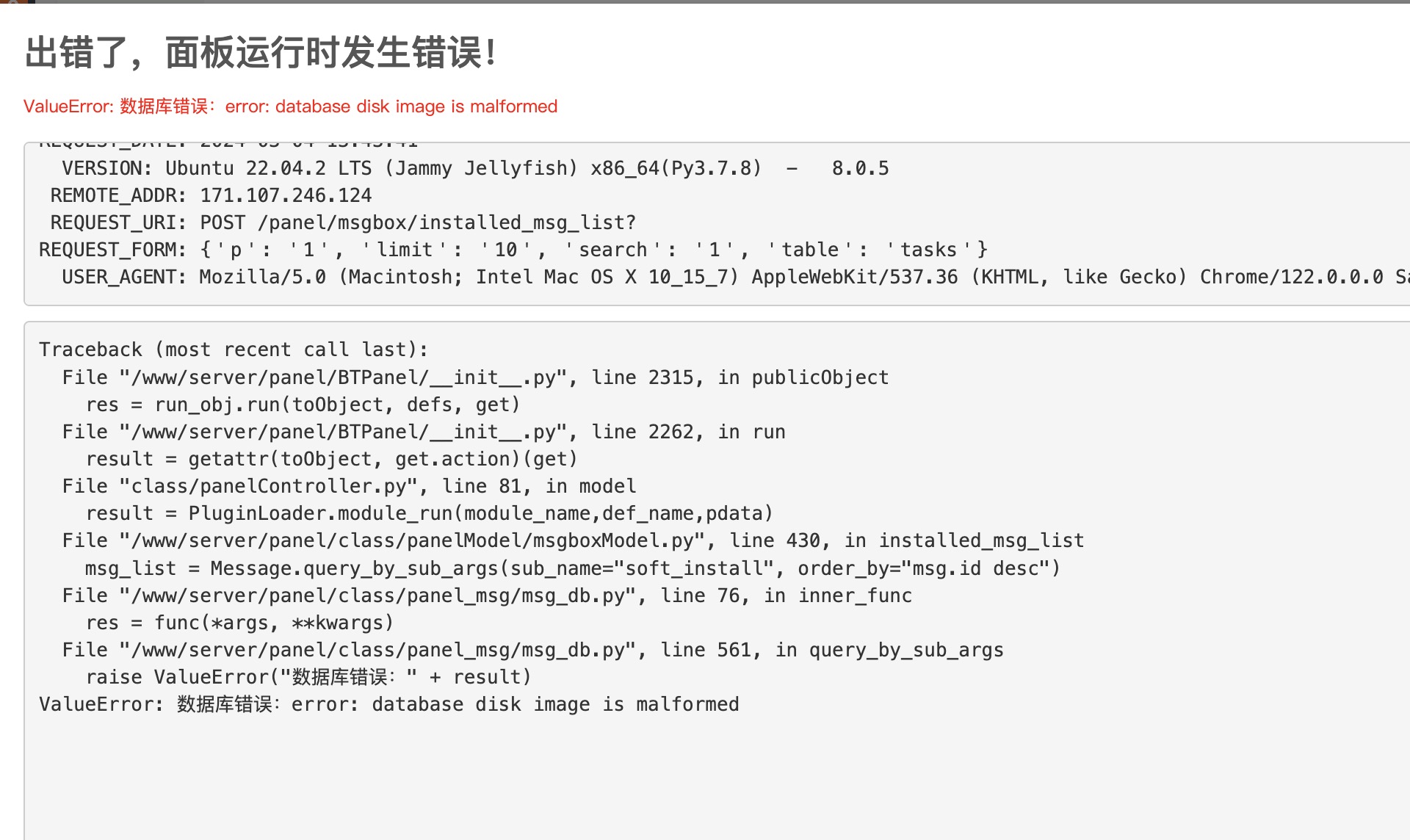The width and height of the screenshot is (1410, 840).
Task: Click the msgboxModel.py line 430 entry
Action: tap(573, 540)
